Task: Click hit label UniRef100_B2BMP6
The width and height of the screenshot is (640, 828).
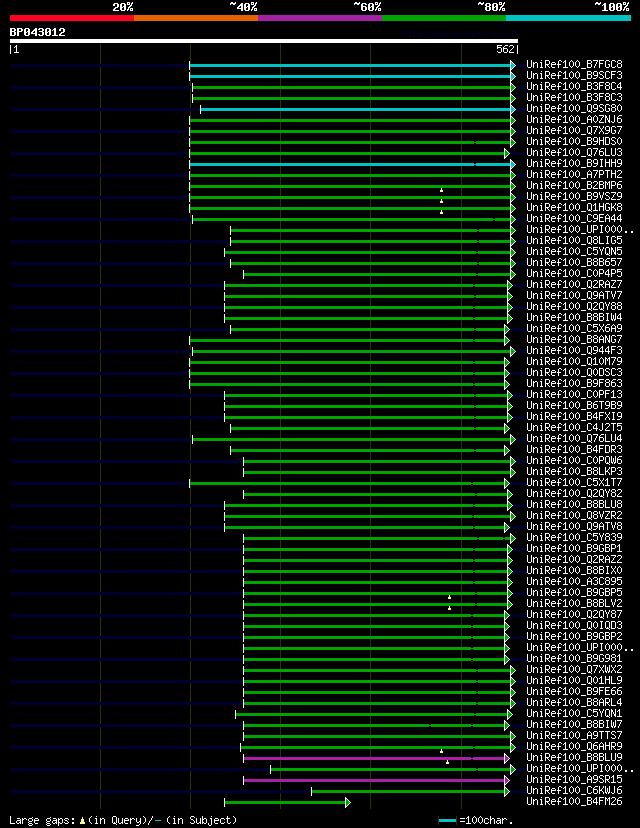Action: (x=574, y=185)
